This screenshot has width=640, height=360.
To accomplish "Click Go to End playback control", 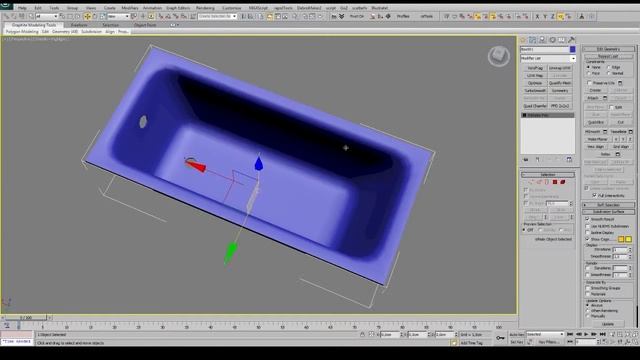I will click(x=603, y=334).
